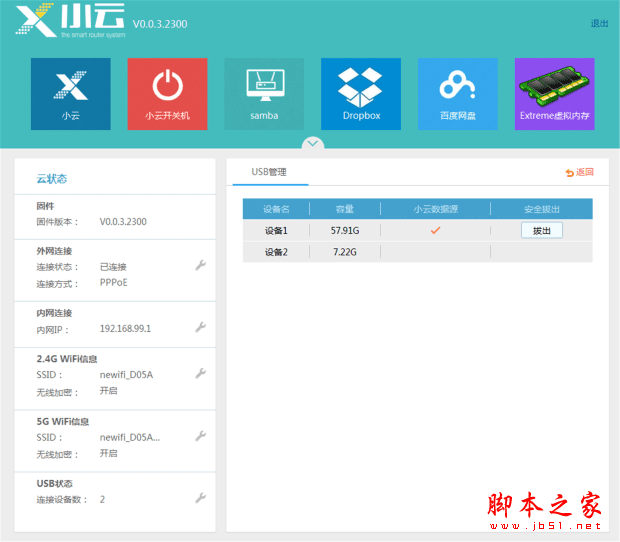Open 外网连接 settings wrench icon
Screen dimensions: 620x542
[x=200, y=265]
